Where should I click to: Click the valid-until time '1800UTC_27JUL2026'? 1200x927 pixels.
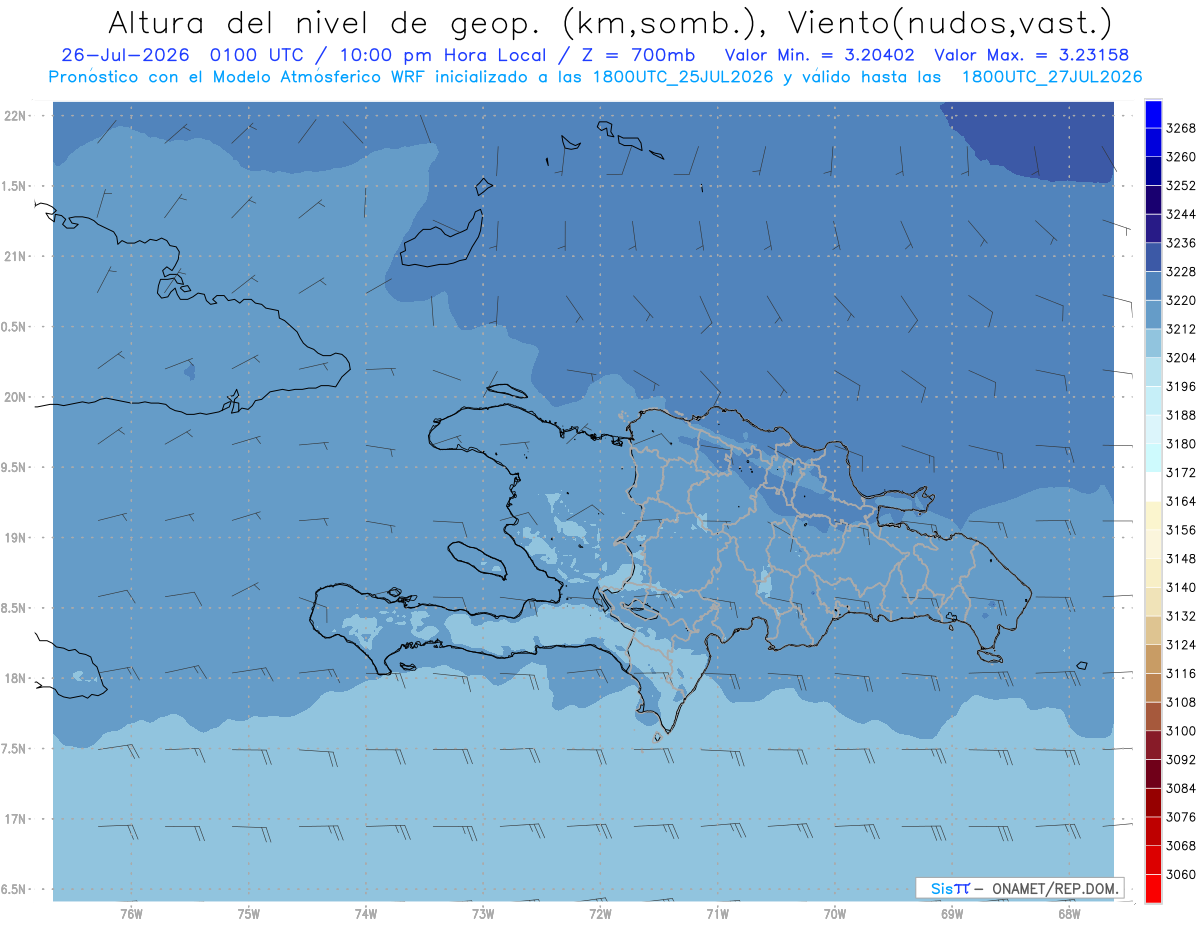click(1052, 77)
